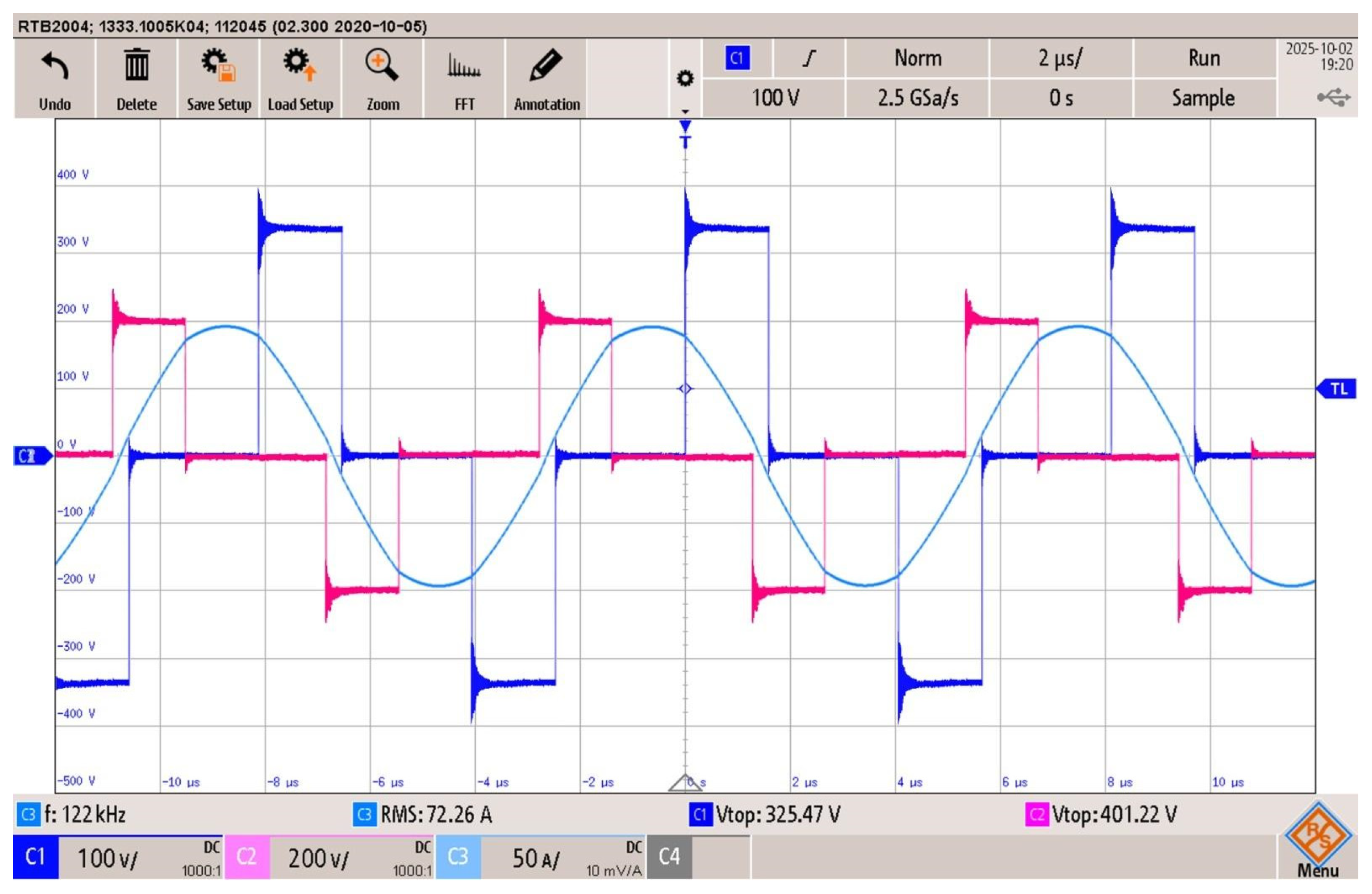
Task: Click the 100 V trigger level field
Action: coord(775,98)
